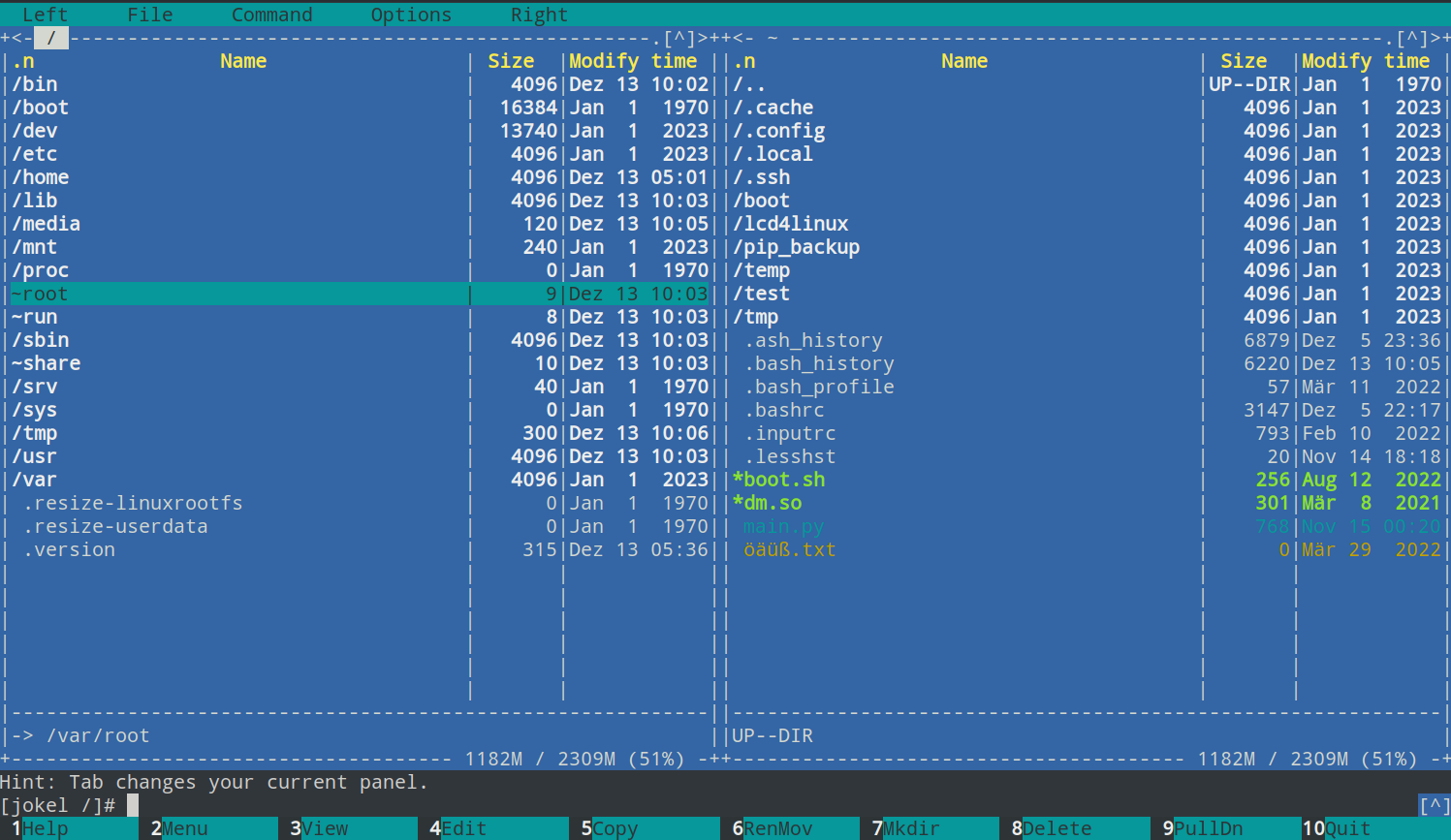
Task: Open the left panel .n sort order indicator
Action: 23,61
